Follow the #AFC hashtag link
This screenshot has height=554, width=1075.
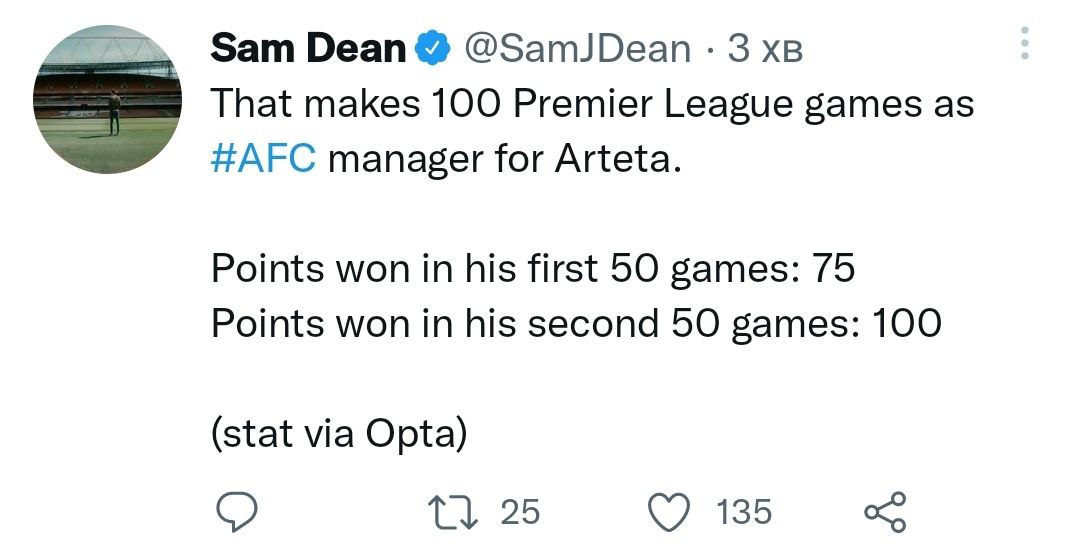pos(264,158)
